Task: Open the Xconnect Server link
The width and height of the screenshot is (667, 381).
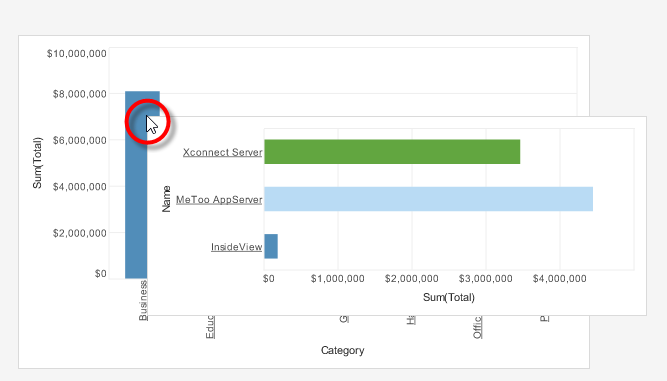Action: pyautogui.click(x=222, y=152)
